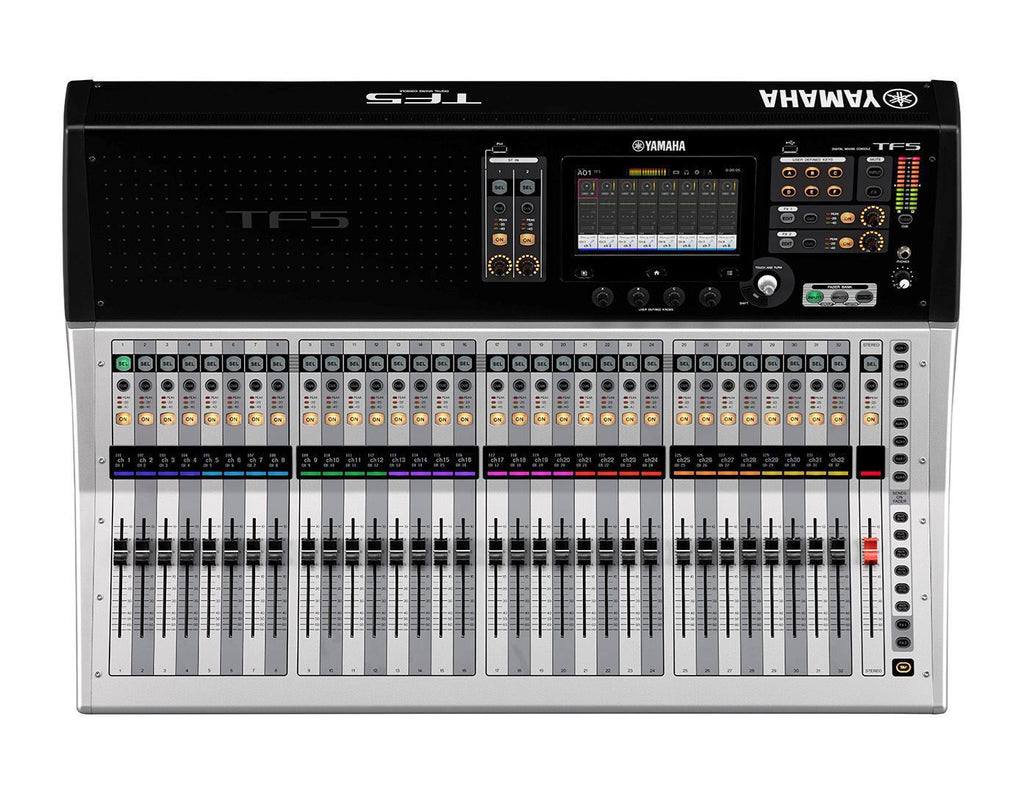Tap the Home icon below the touchscreen
The image size is (1024, 794).
[657, 272]
